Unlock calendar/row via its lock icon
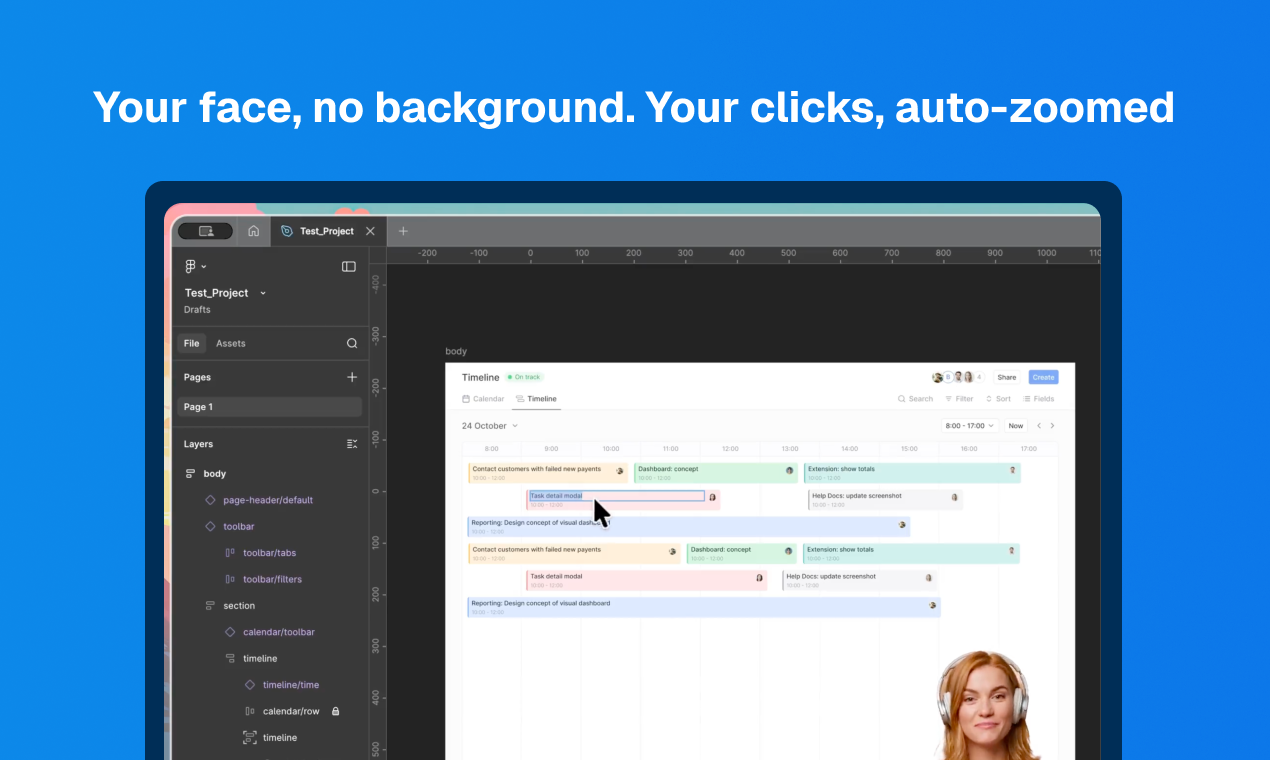The image size is (1270, 760). coord(336,711)
